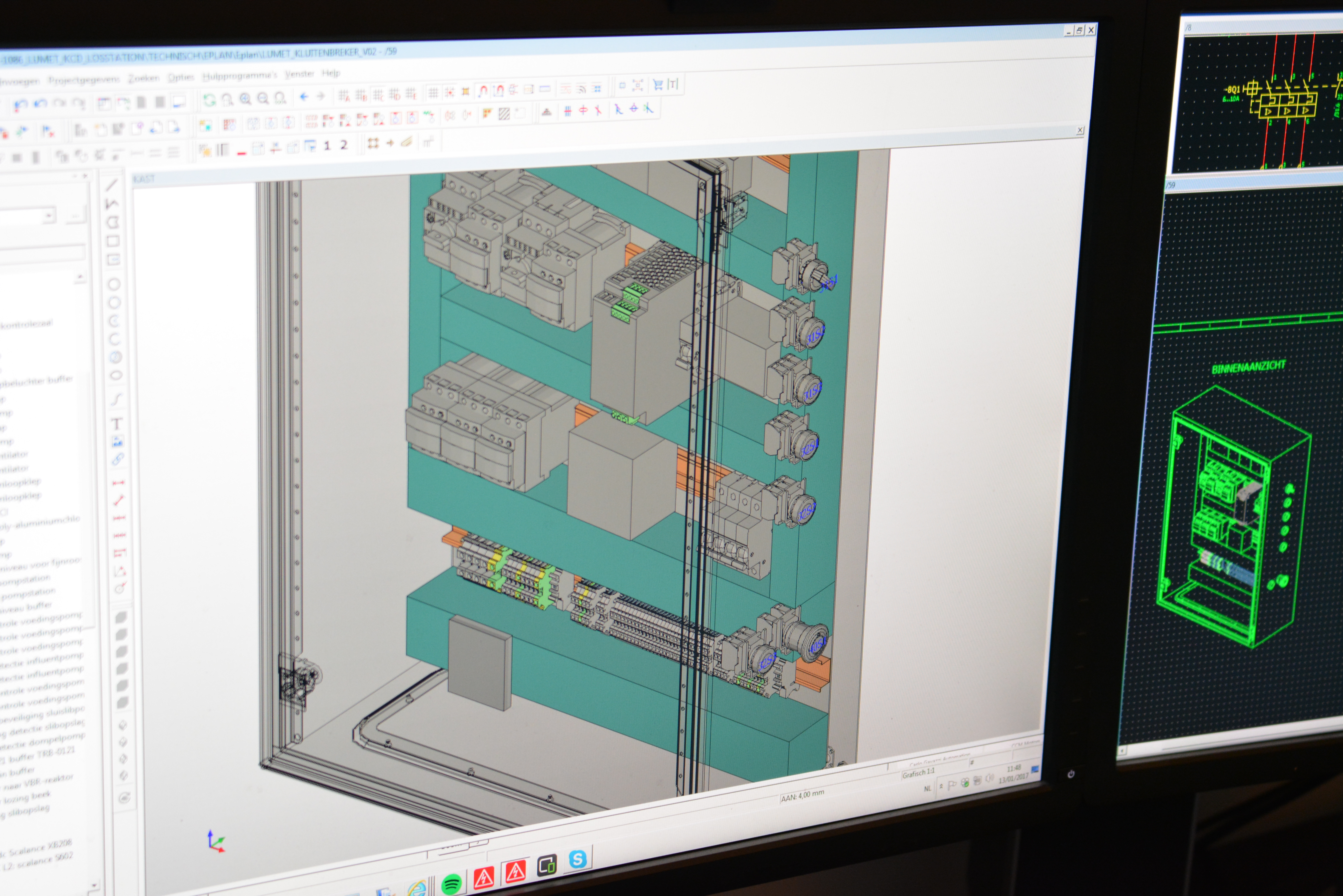The height and width of the screenshot is (896, 1343).
Task: Open Internet Explorer from the taskbar
Action: pos(417,889)
